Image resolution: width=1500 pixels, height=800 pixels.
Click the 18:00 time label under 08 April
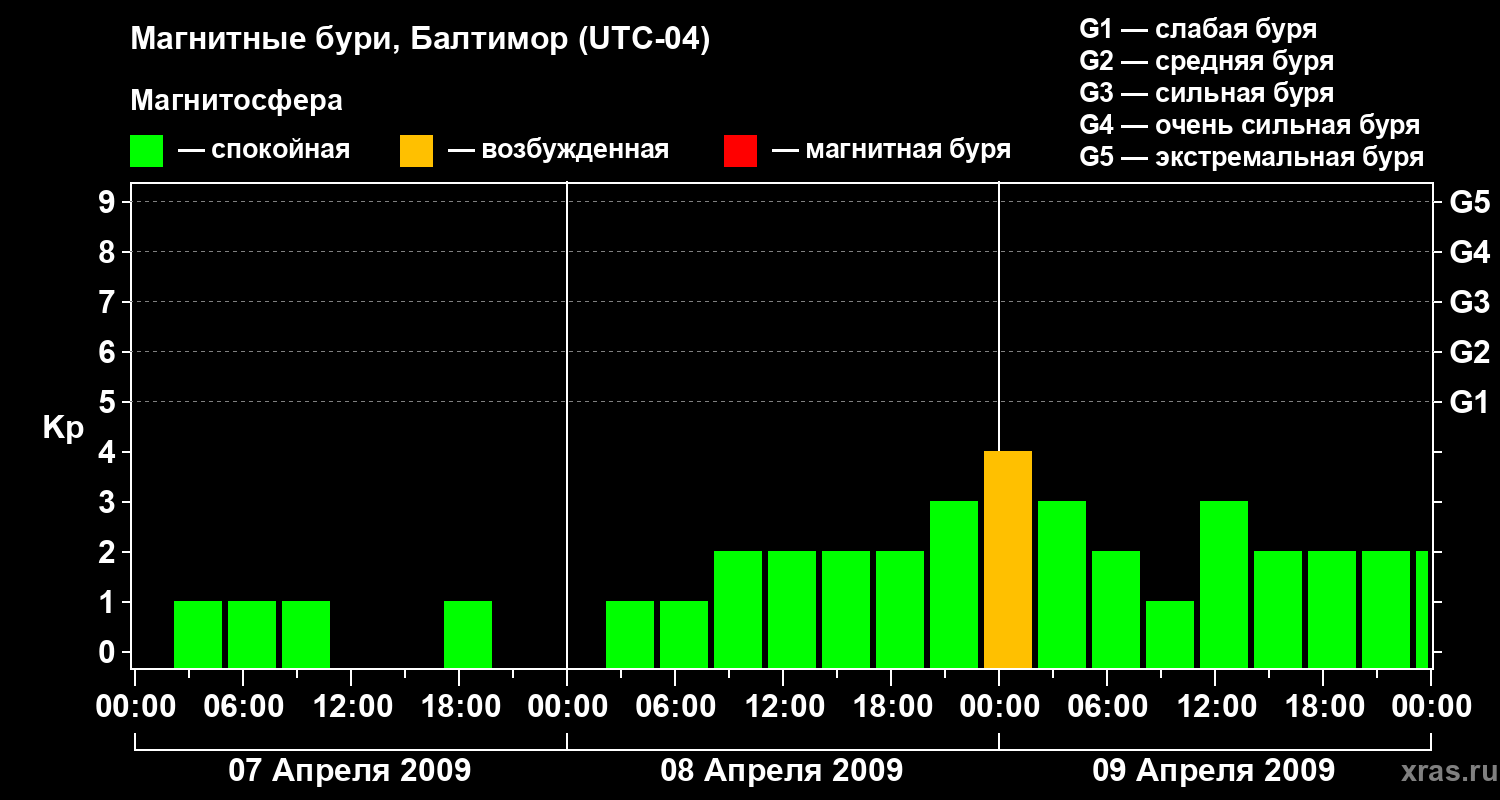[x=891, y=706]
